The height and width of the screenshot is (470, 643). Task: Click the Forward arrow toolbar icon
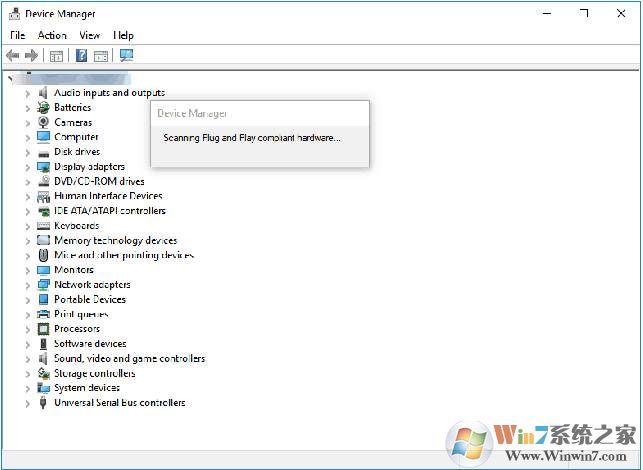coord(32,55)
